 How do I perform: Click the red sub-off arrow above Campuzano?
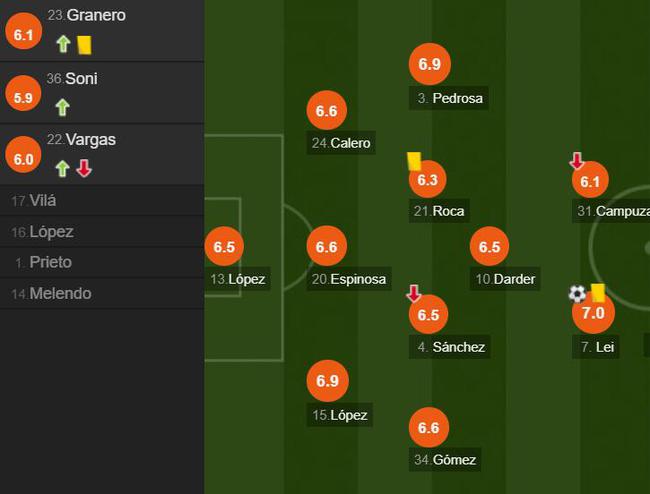577,161
